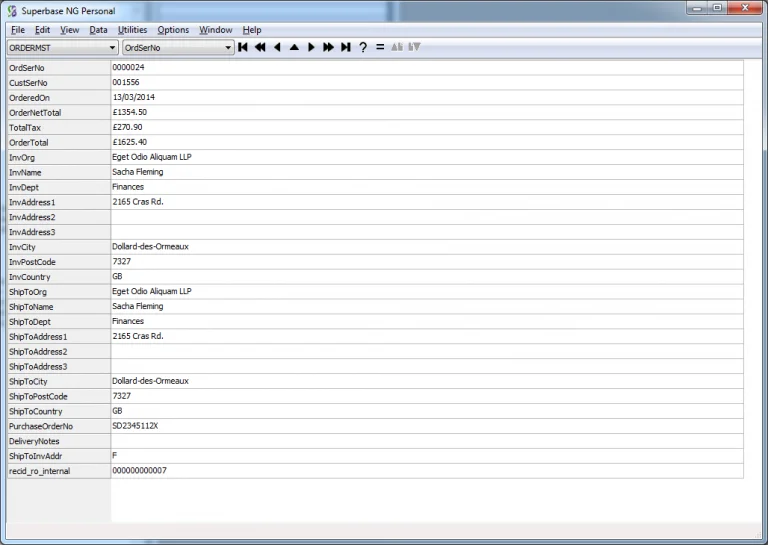The height and width of the screenshot is (545, 768).
Task: Open the Utilities menu
Action: click(x=132, y=30)
